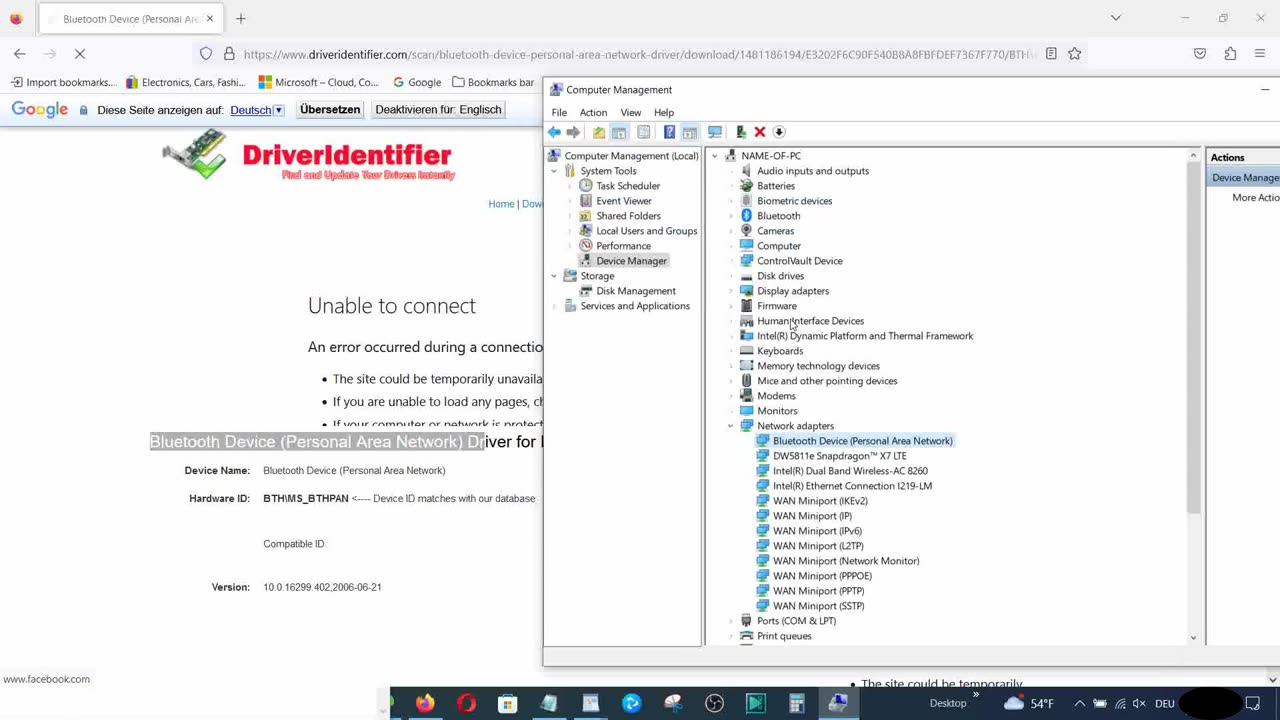Open the Action menu
Image resolution: width=1280 pixels, height=720 pixels.
point(593,113)
